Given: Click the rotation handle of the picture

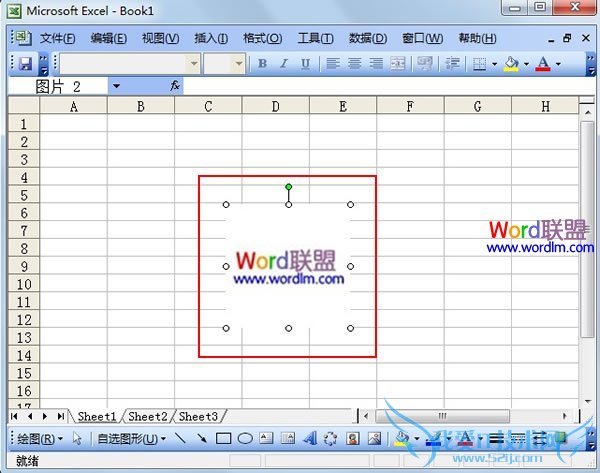Looking at the screenshot, I should pos(289,187).
